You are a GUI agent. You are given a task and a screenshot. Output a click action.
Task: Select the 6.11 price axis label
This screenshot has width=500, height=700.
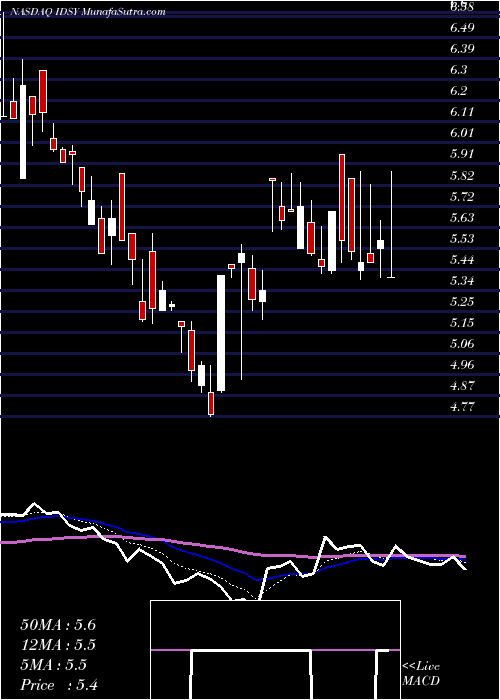point(462,112)
